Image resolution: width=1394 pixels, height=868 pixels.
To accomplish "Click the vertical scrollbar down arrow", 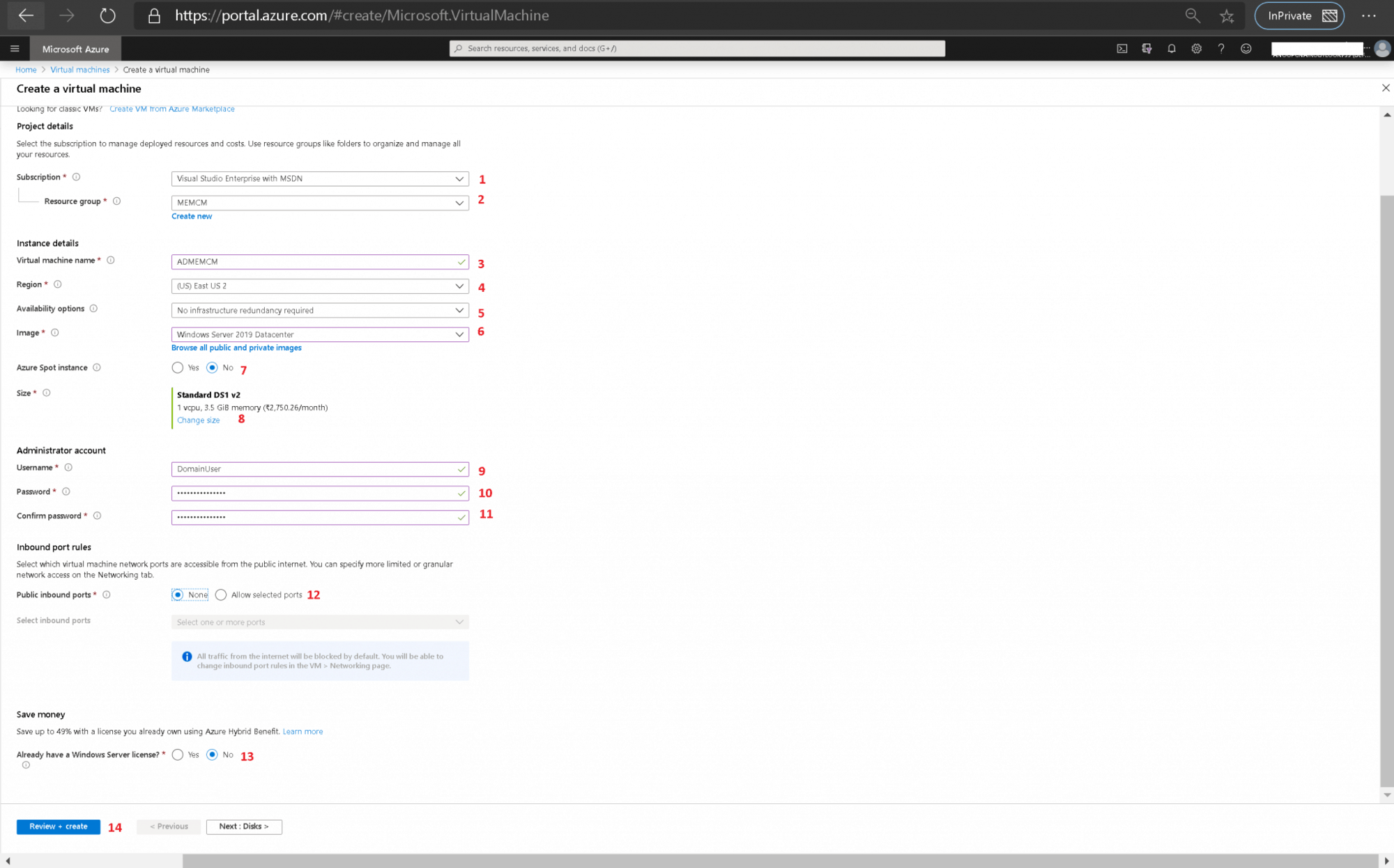I will point(1387,795).
